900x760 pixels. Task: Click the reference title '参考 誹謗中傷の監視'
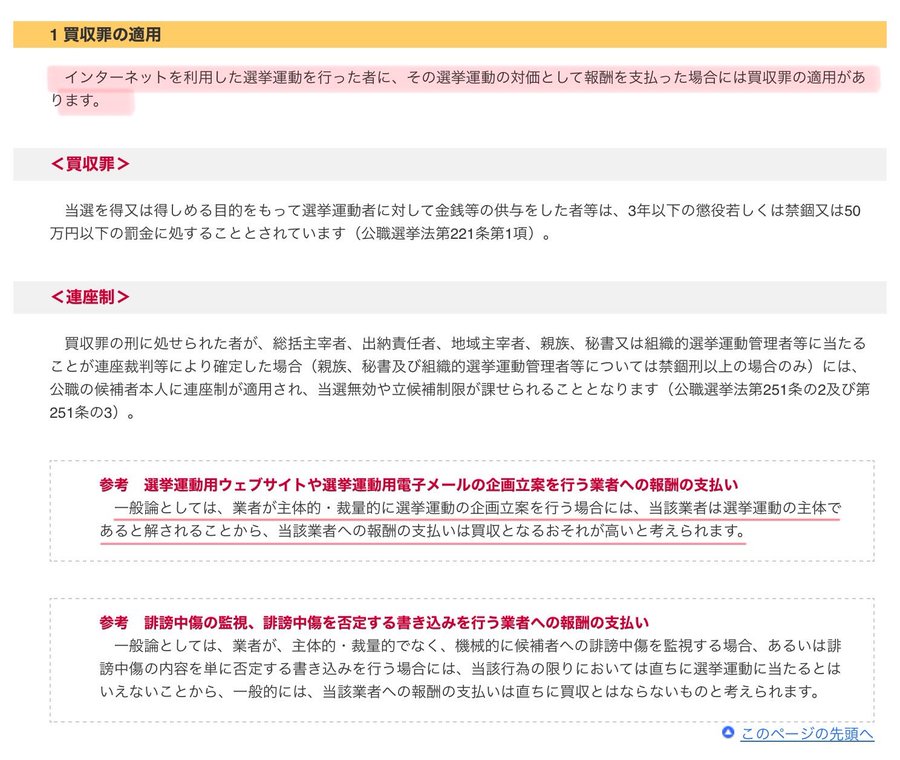374,622
